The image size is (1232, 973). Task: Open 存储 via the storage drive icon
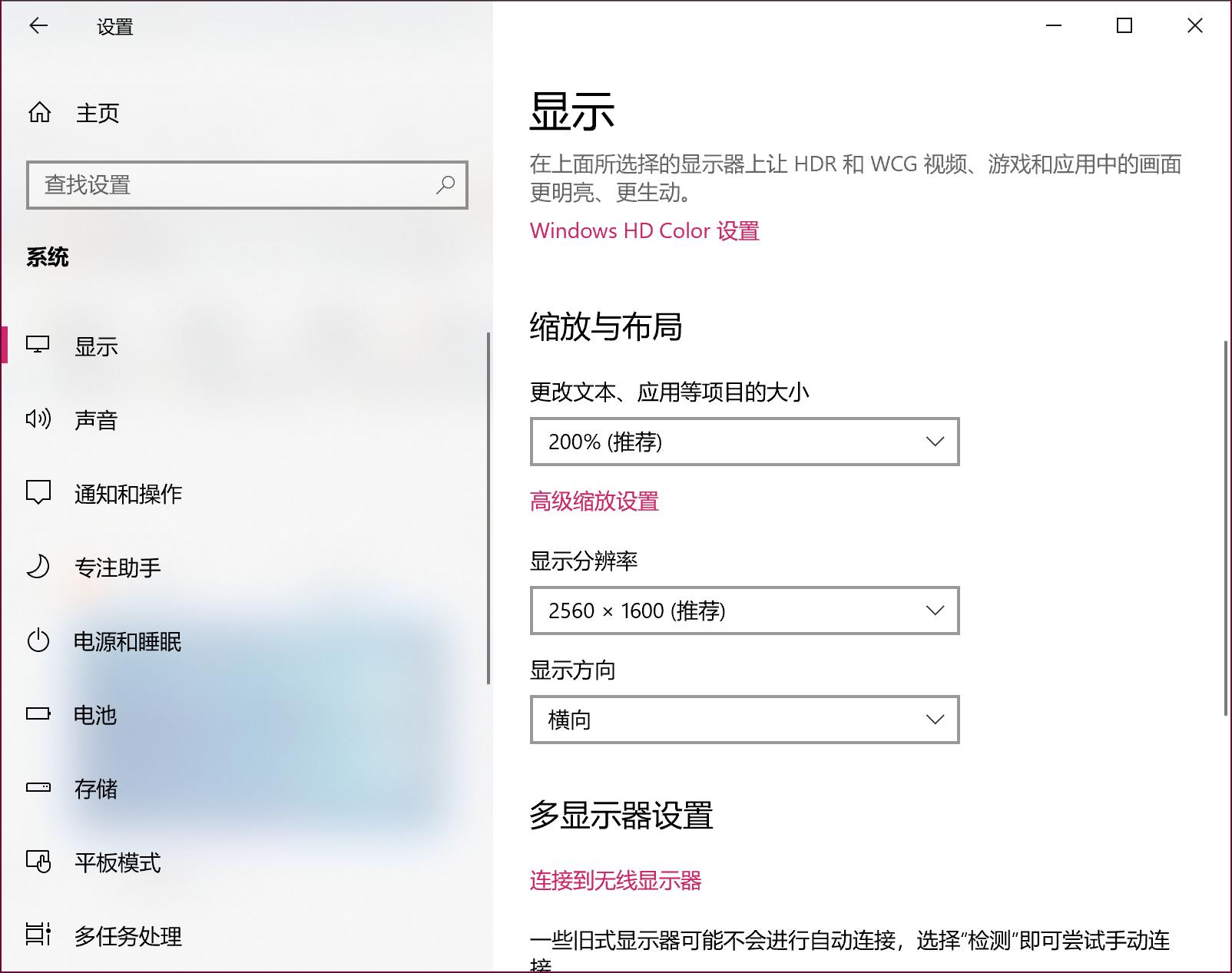click(x=39, y=789)
